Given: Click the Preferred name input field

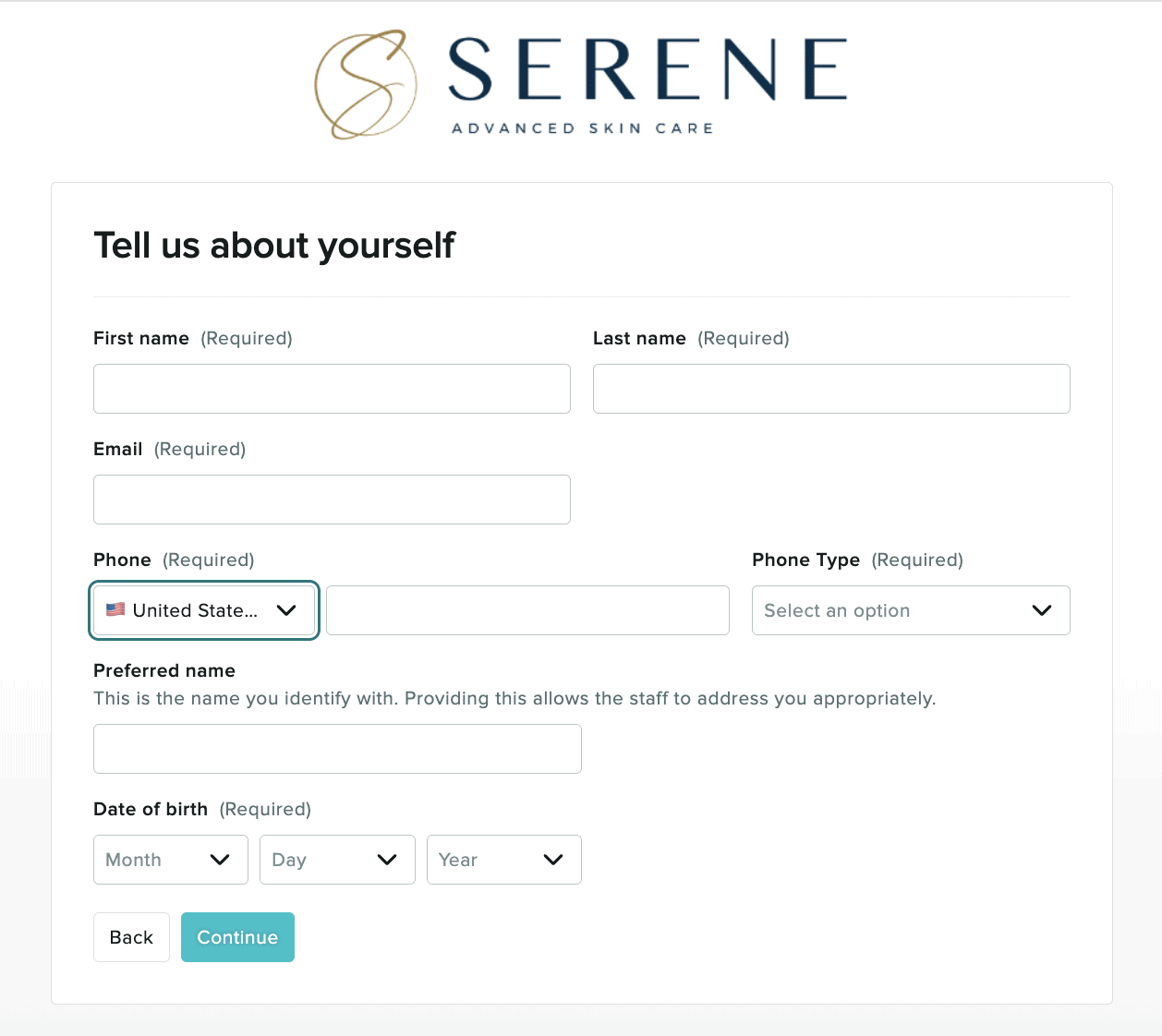Looking at the screenshot, I should point(337,748).
